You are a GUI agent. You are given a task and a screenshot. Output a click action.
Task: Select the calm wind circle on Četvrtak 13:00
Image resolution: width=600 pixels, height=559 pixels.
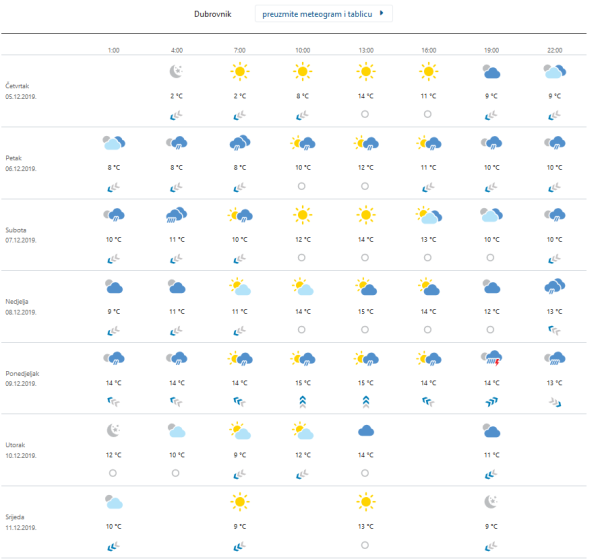365,114
